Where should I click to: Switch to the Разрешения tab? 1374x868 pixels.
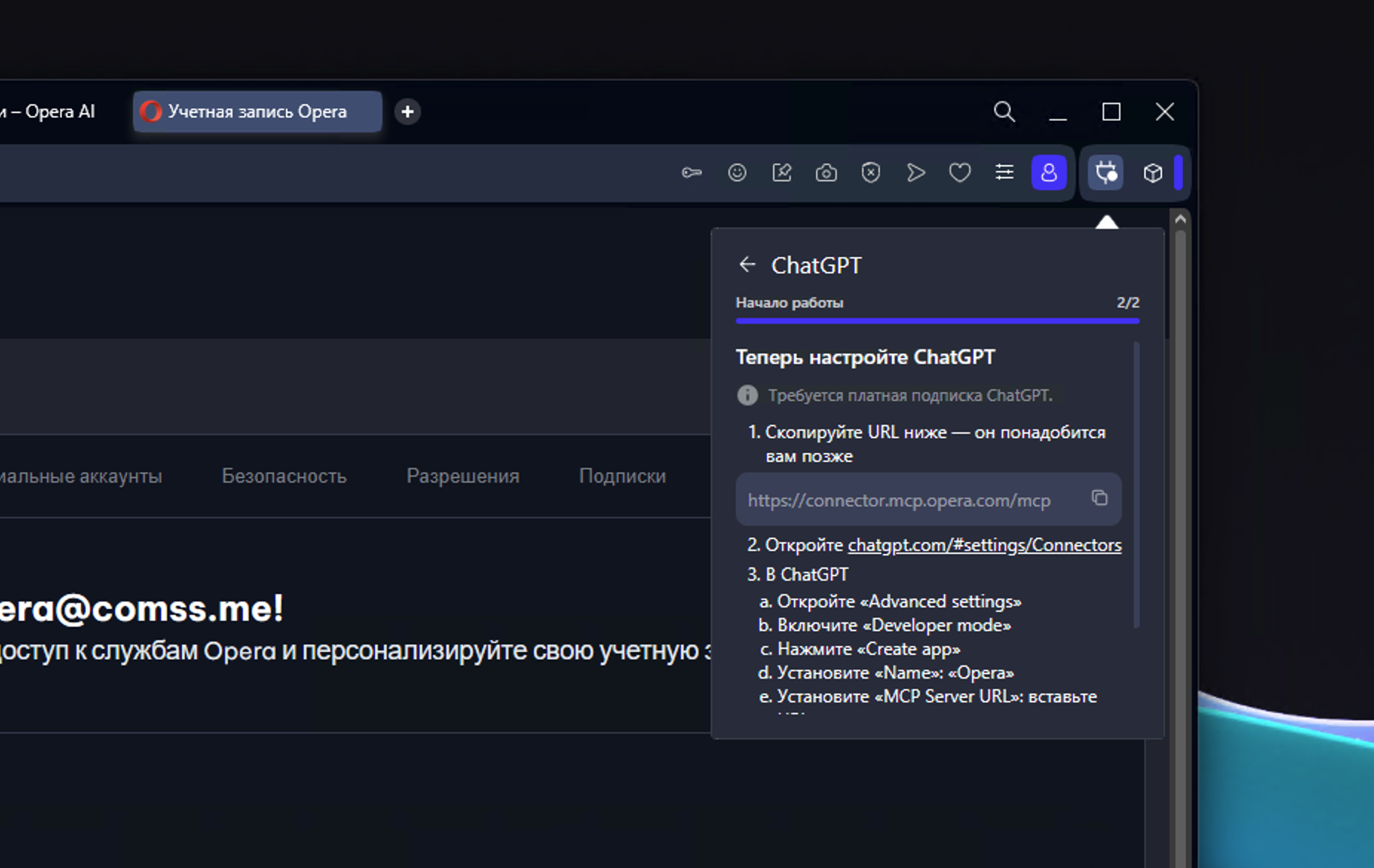click(x=463, y=476)
